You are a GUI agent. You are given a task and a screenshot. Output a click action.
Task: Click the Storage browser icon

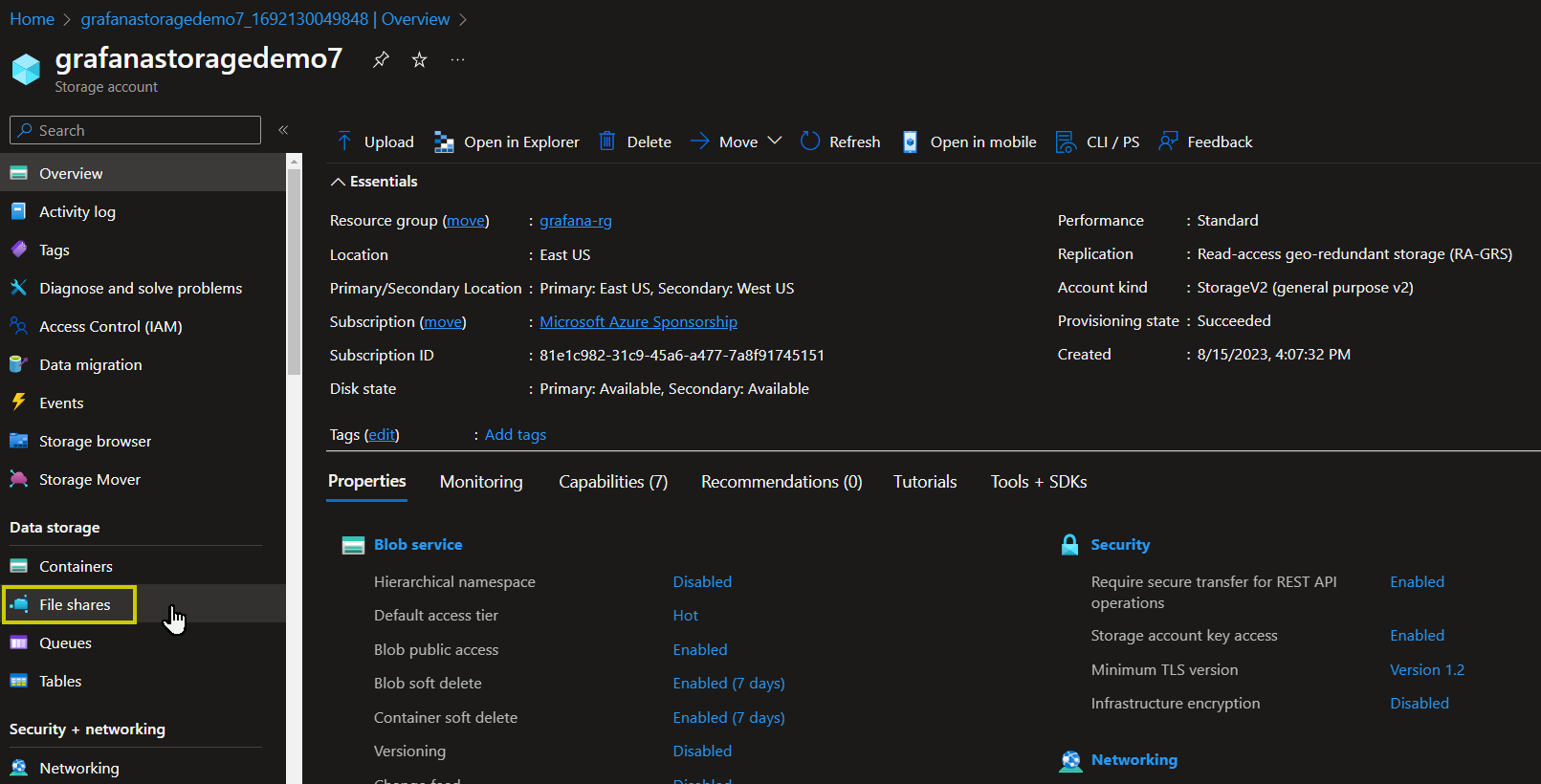pos(18,441)
